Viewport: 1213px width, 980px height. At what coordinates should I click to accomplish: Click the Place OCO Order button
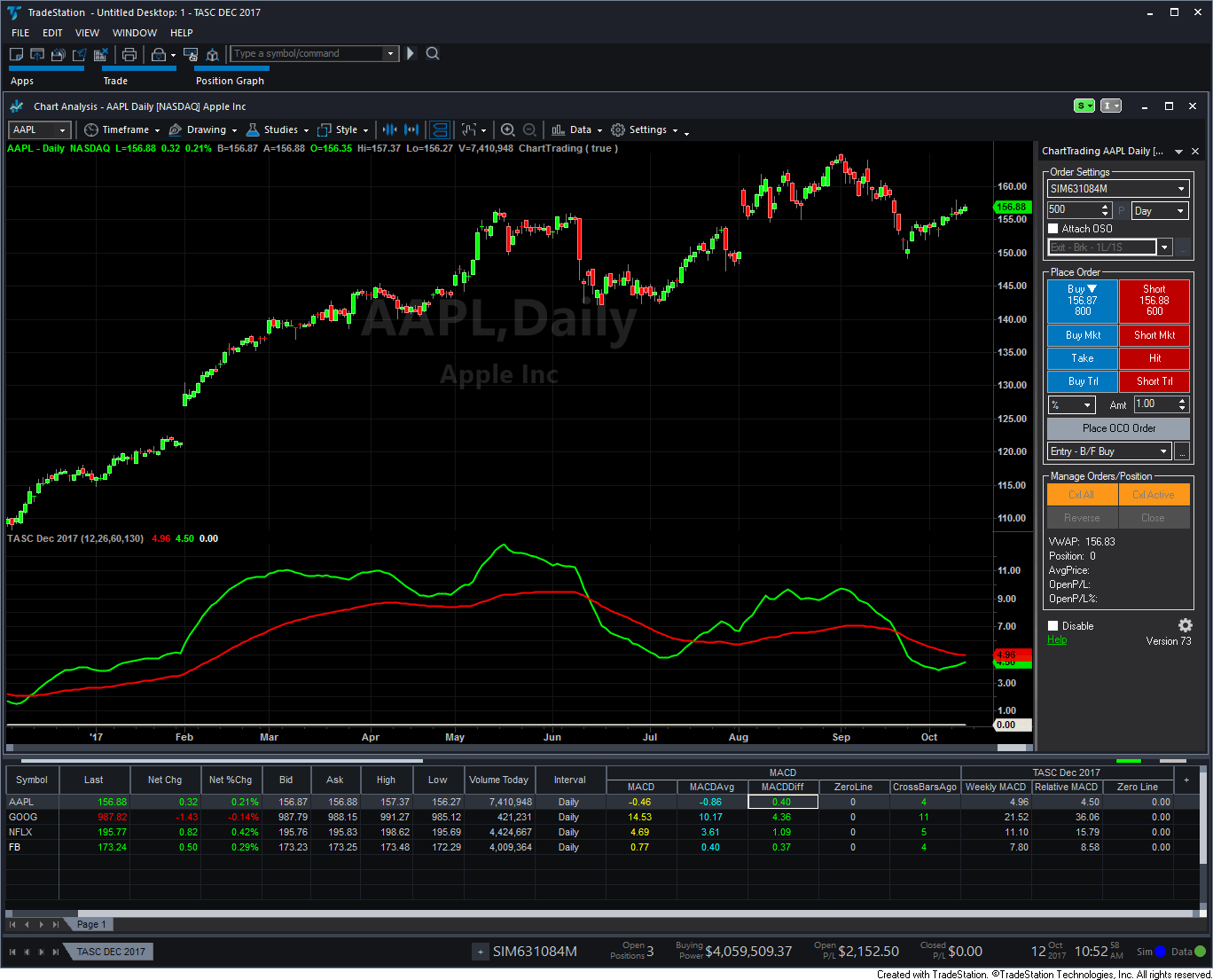[x=1119, y=428]
